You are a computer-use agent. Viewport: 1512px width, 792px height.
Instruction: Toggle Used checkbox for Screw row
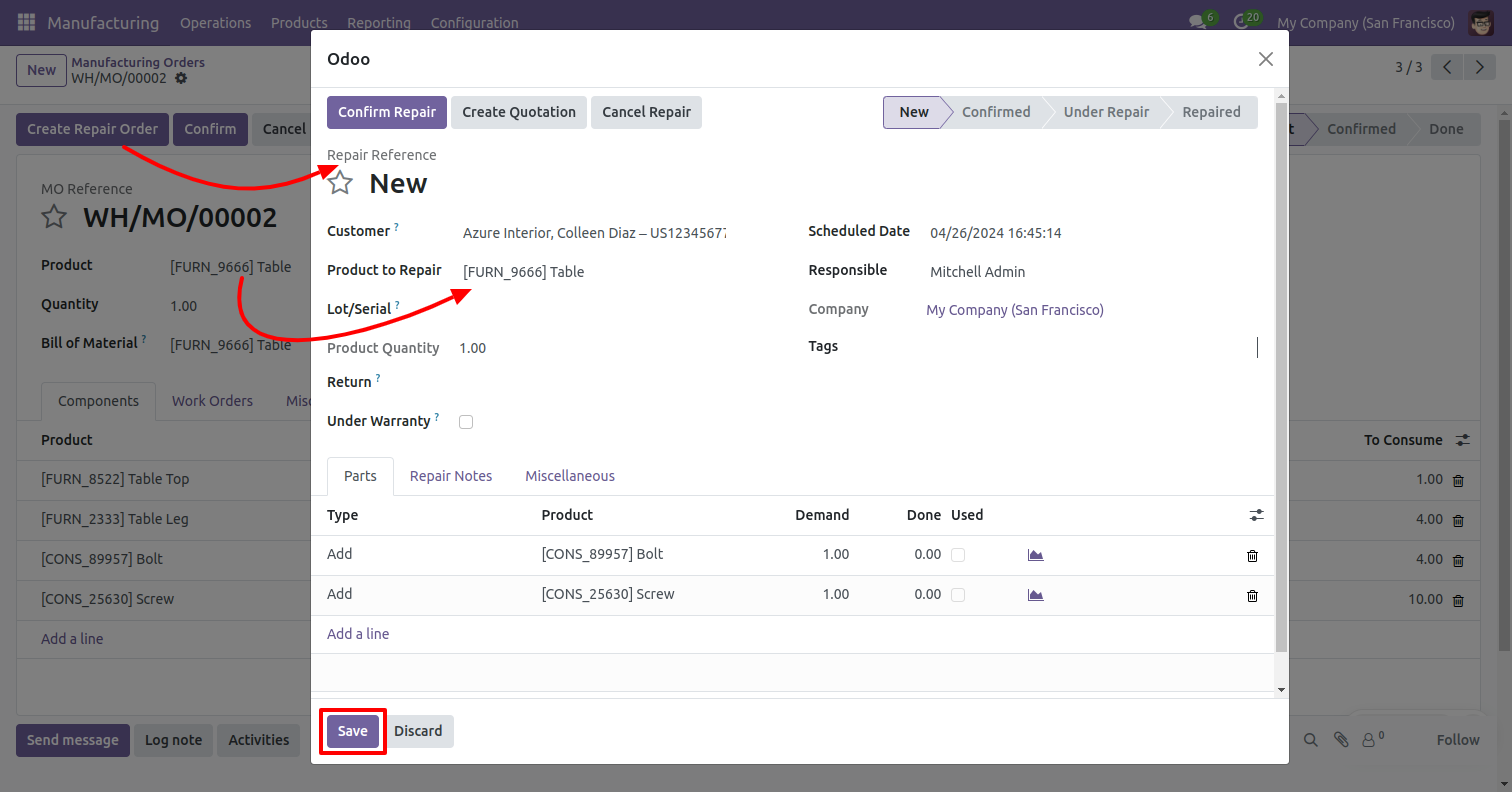click(x=958, y=595)
